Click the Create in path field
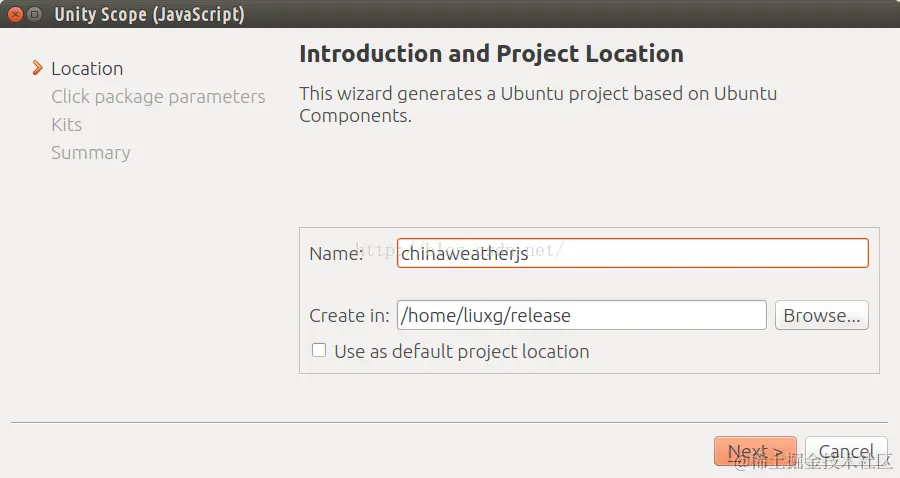The width and height of the screenshot is (900, 478). pyautogui.click(x=581, y=315)
